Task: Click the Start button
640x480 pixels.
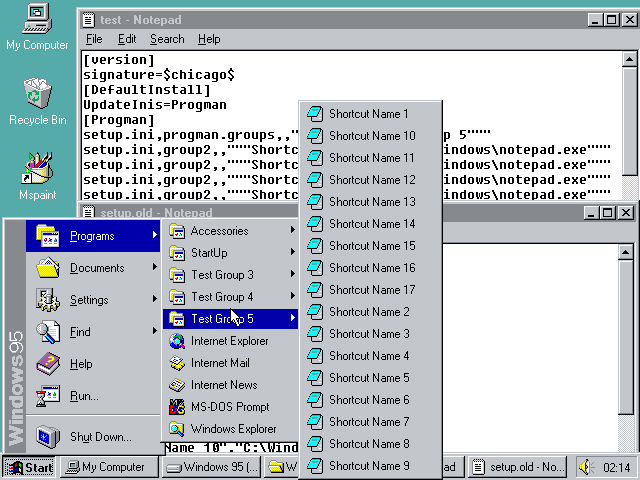Action: point(29,467)
